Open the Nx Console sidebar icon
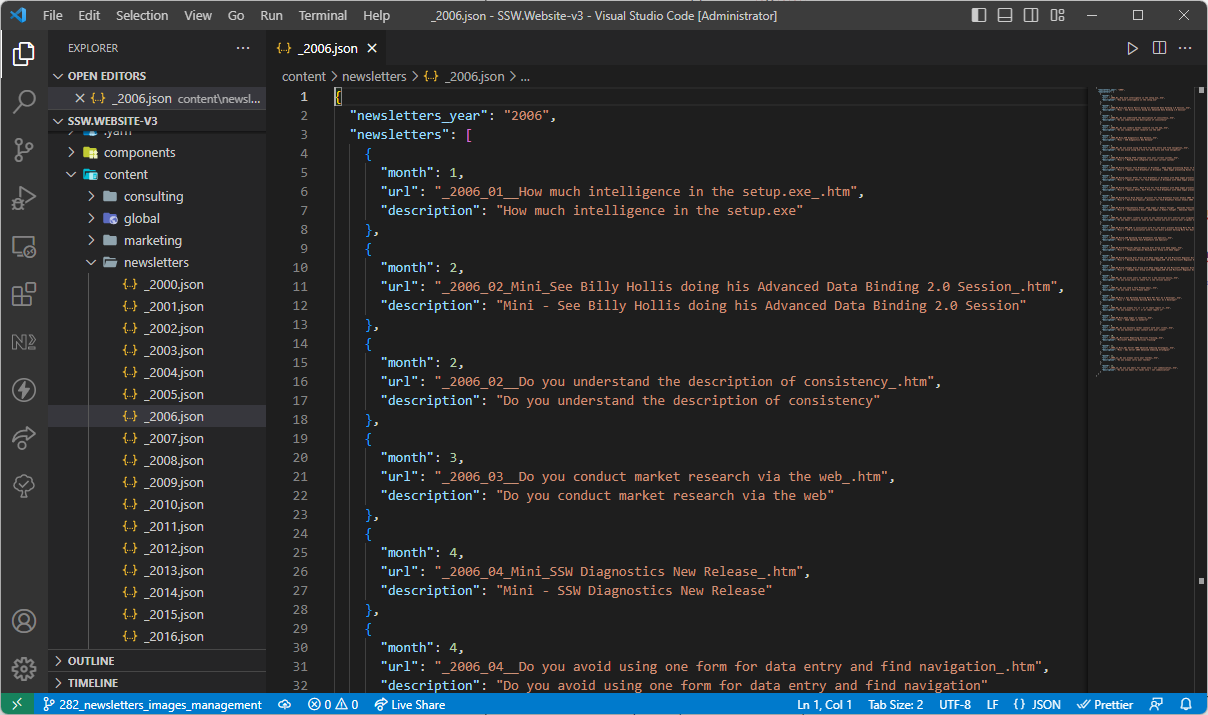Screen dimensions: 1208x715 pos(24,342)
